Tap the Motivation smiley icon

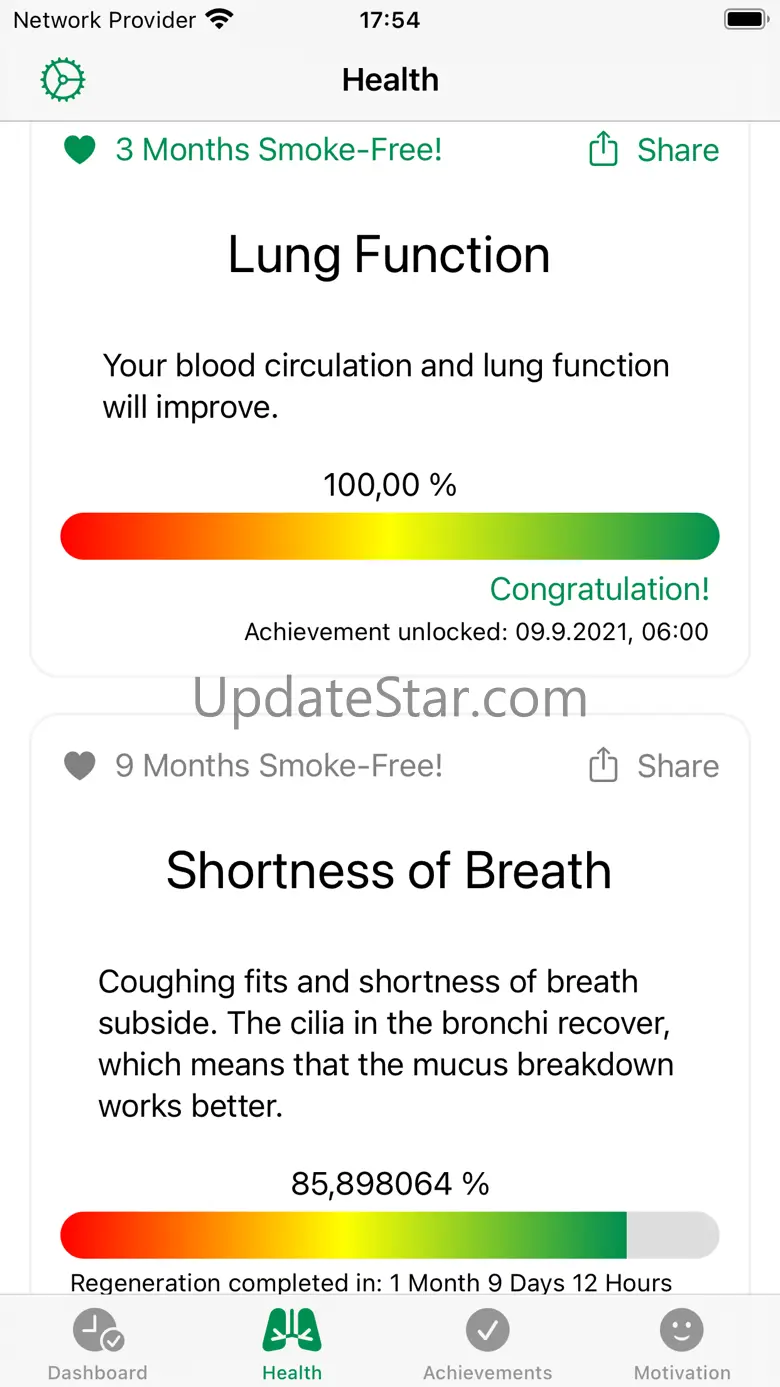tap(682, 1331)
